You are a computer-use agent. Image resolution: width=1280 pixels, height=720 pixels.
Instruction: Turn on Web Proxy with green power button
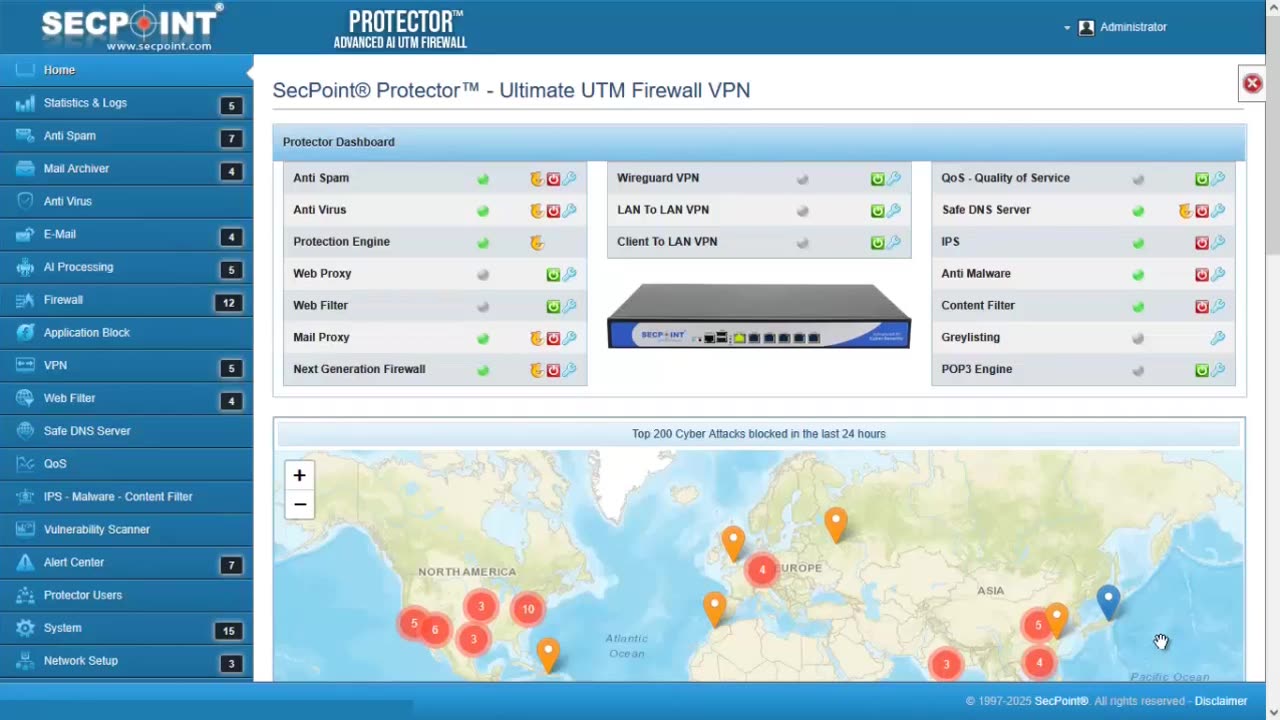pos(553,275)
